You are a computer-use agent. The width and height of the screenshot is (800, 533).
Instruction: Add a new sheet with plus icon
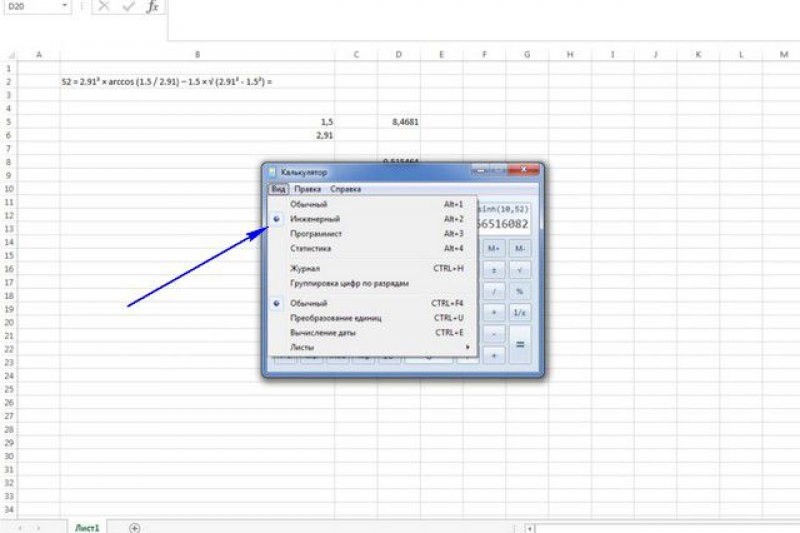coord(134,528)
